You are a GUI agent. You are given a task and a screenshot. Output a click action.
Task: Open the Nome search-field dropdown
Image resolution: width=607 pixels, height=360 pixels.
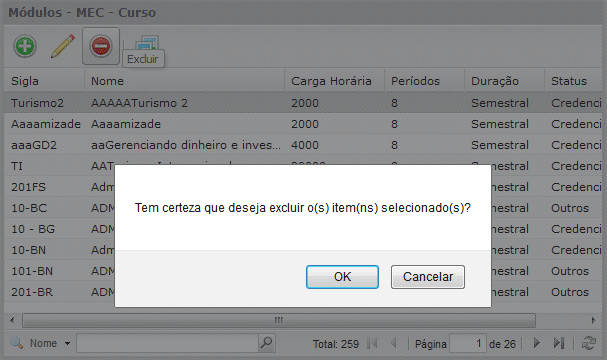point(67,343)
